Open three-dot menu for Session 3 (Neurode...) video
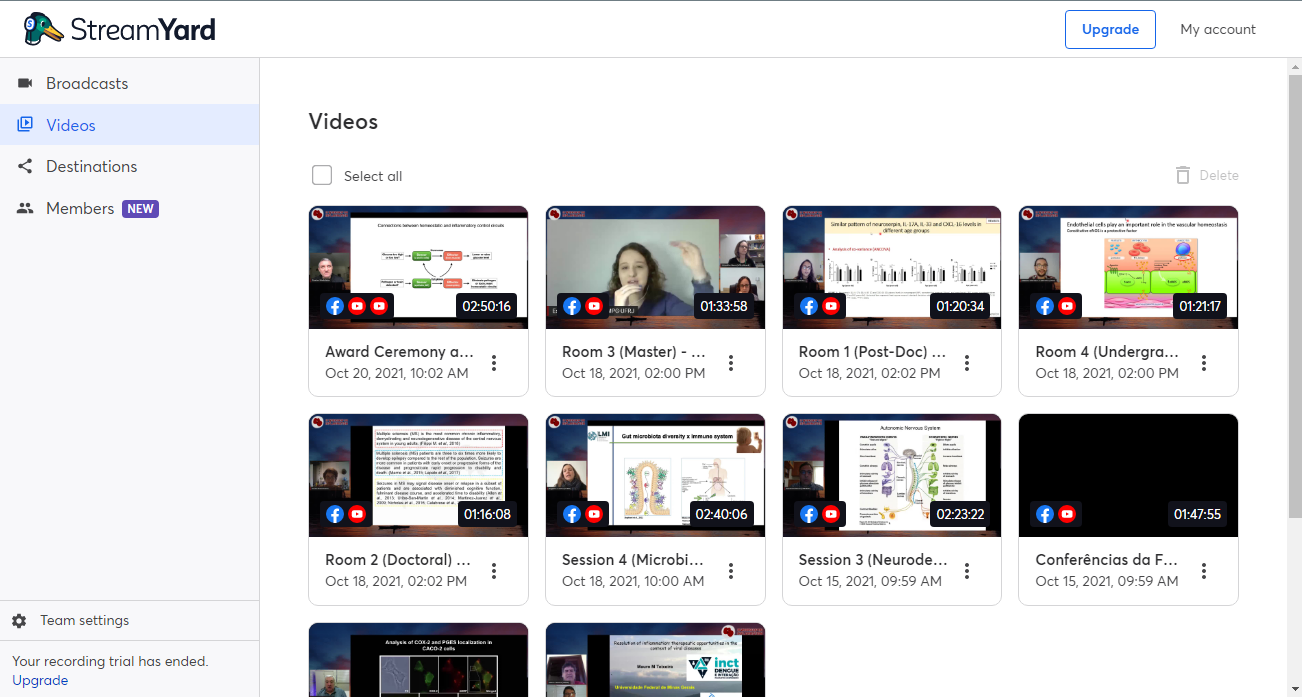 (967, 571)
